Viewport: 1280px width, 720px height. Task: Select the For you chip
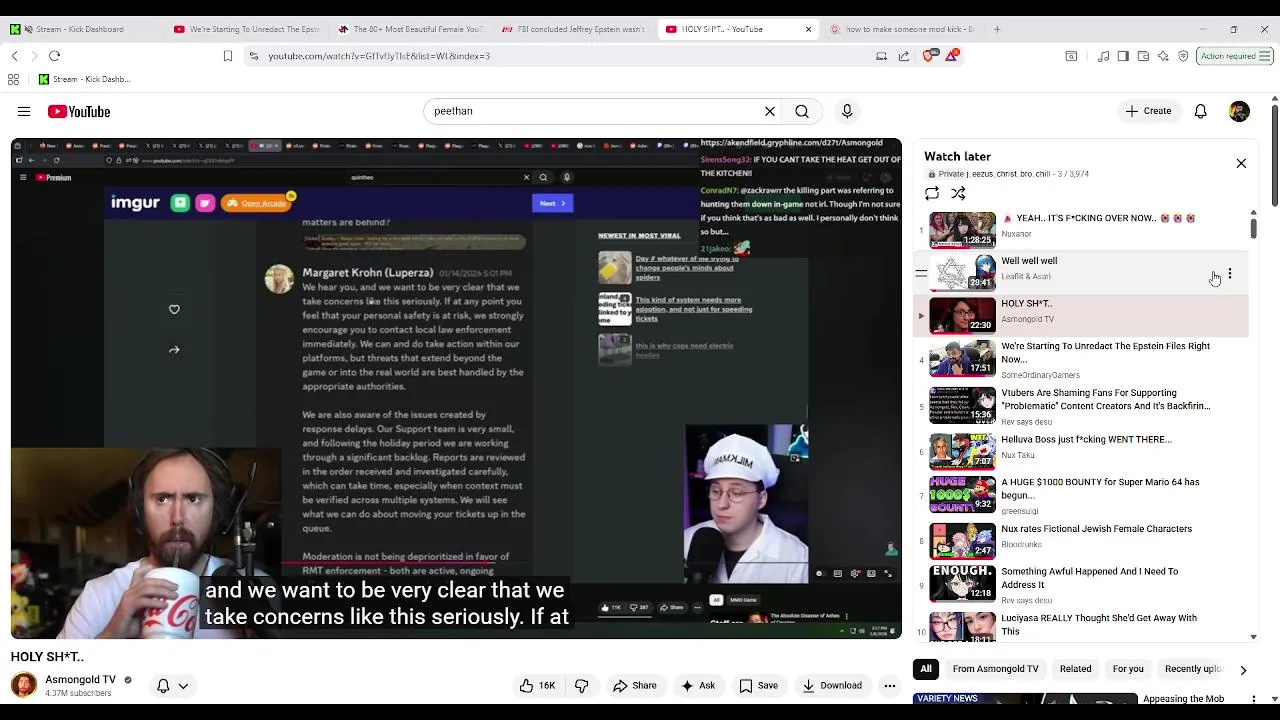pyautogui.click(x=1128, y=669)
